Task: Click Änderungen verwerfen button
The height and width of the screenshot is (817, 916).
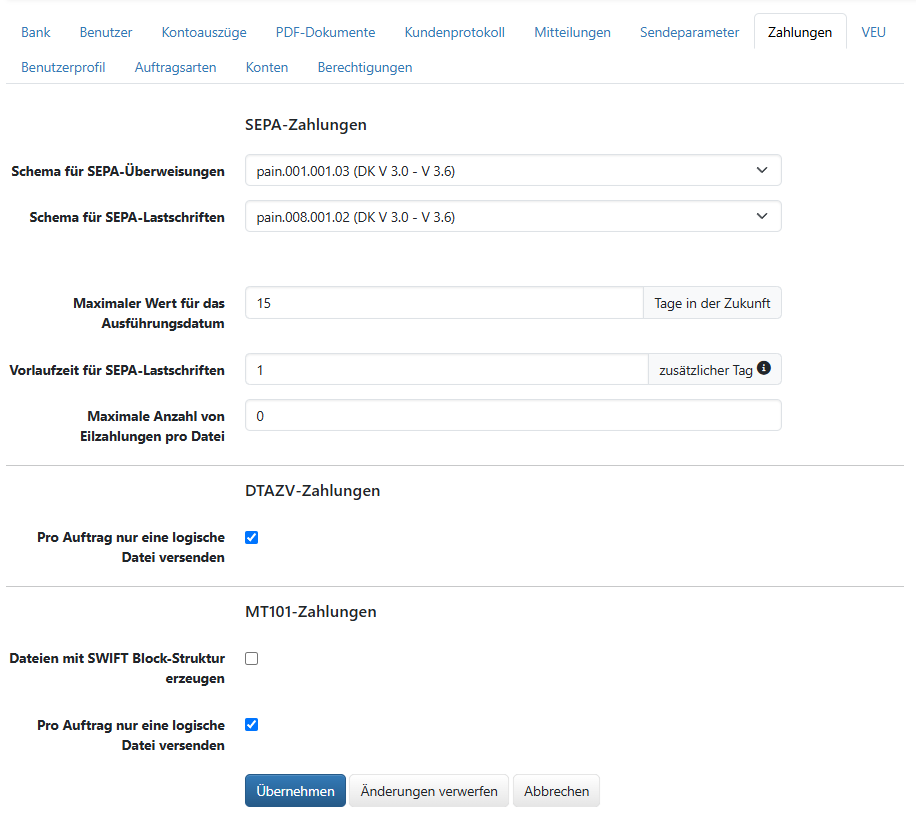Action: (x=429, y=791)
